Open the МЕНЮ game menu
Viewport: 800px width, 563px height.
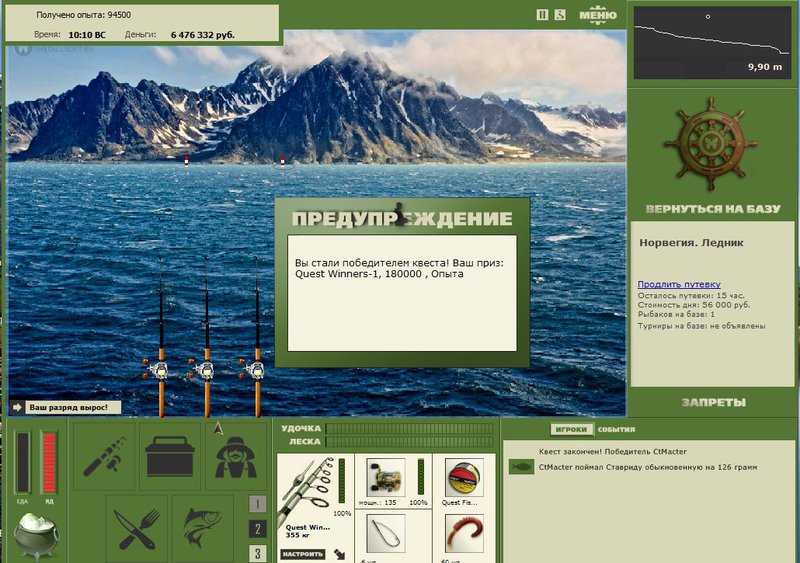point(597,14)
